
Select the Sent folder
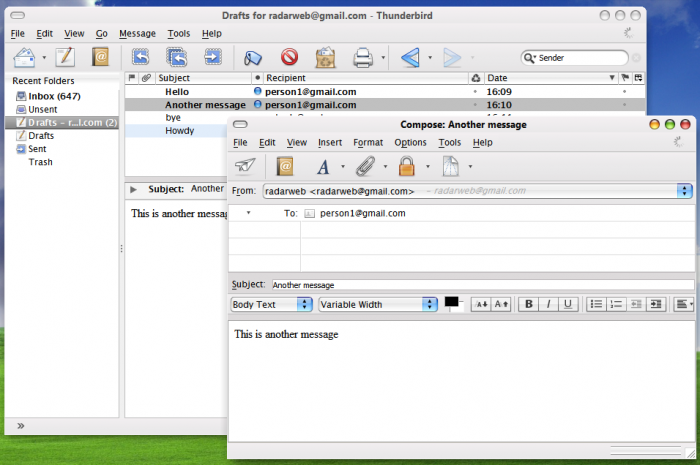37,149
